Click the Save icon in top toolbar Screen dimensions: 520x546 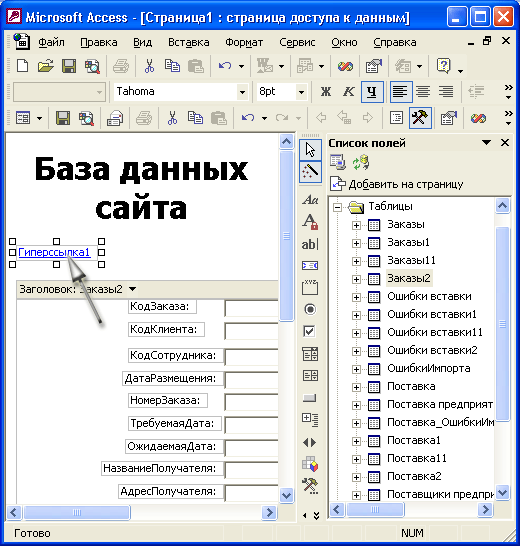(69, 66)
